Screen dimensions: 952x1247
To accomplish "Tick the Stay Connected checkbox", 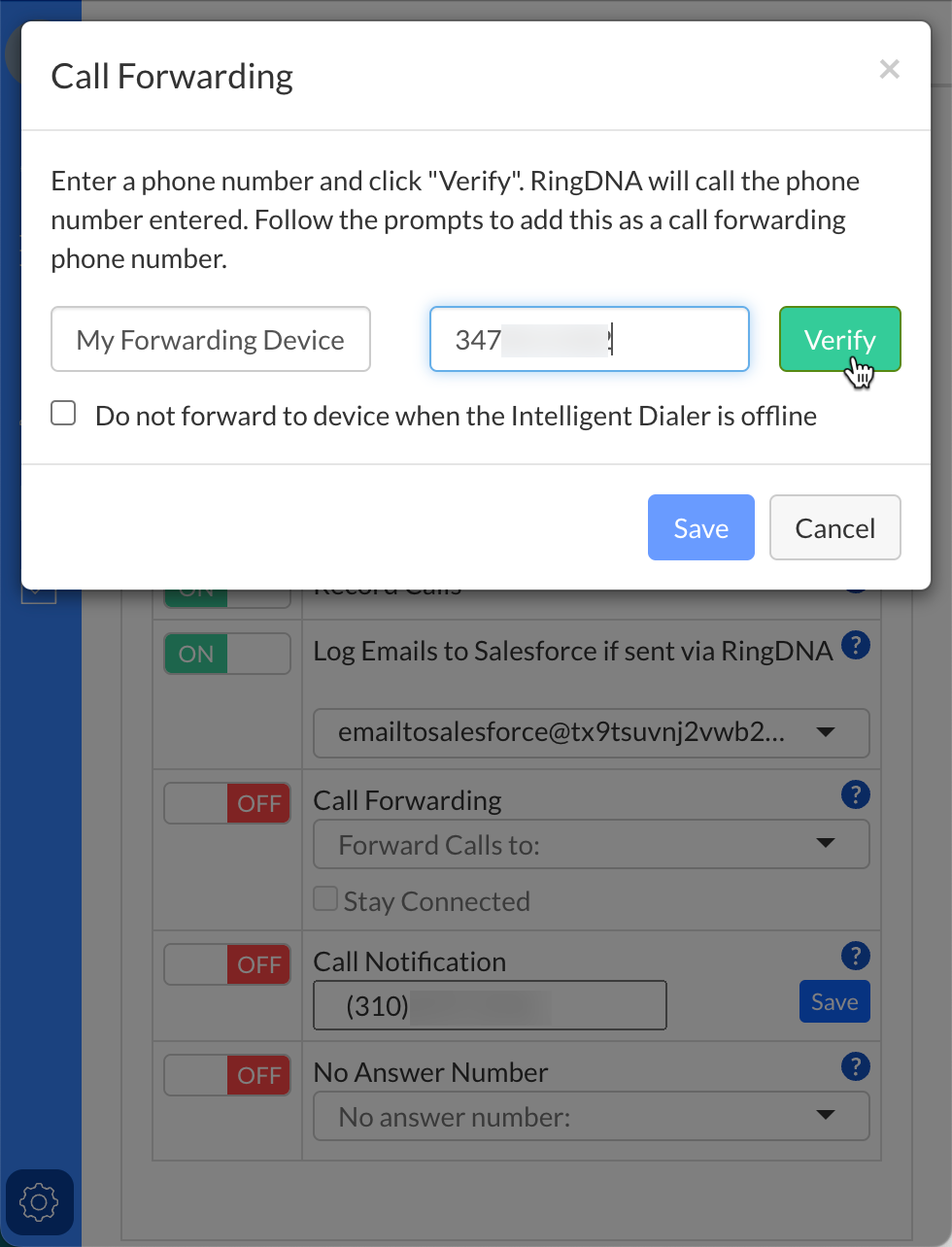I will pos(325,899).
